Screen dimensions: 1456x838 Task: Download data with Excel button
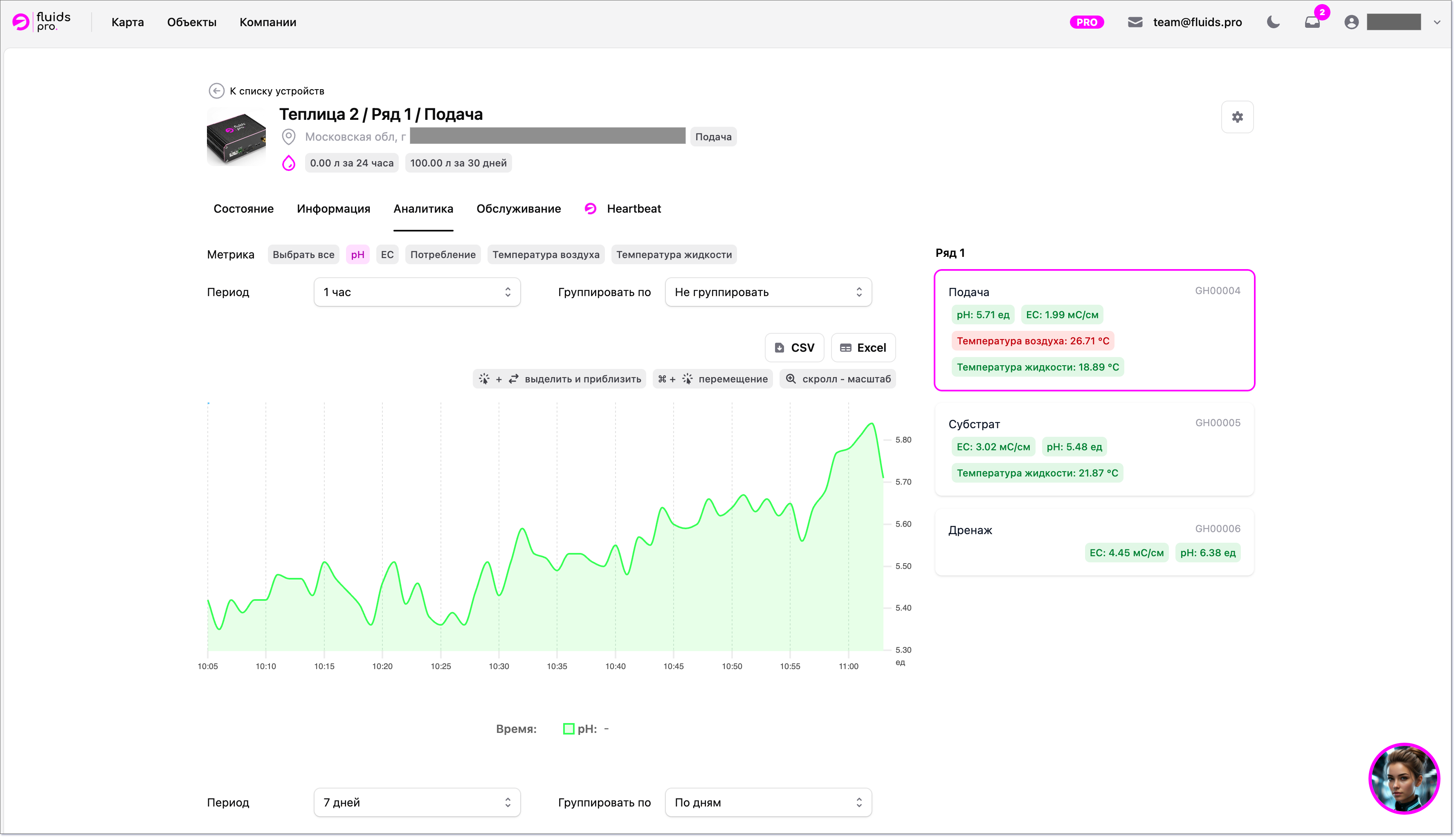click(863, 348)
